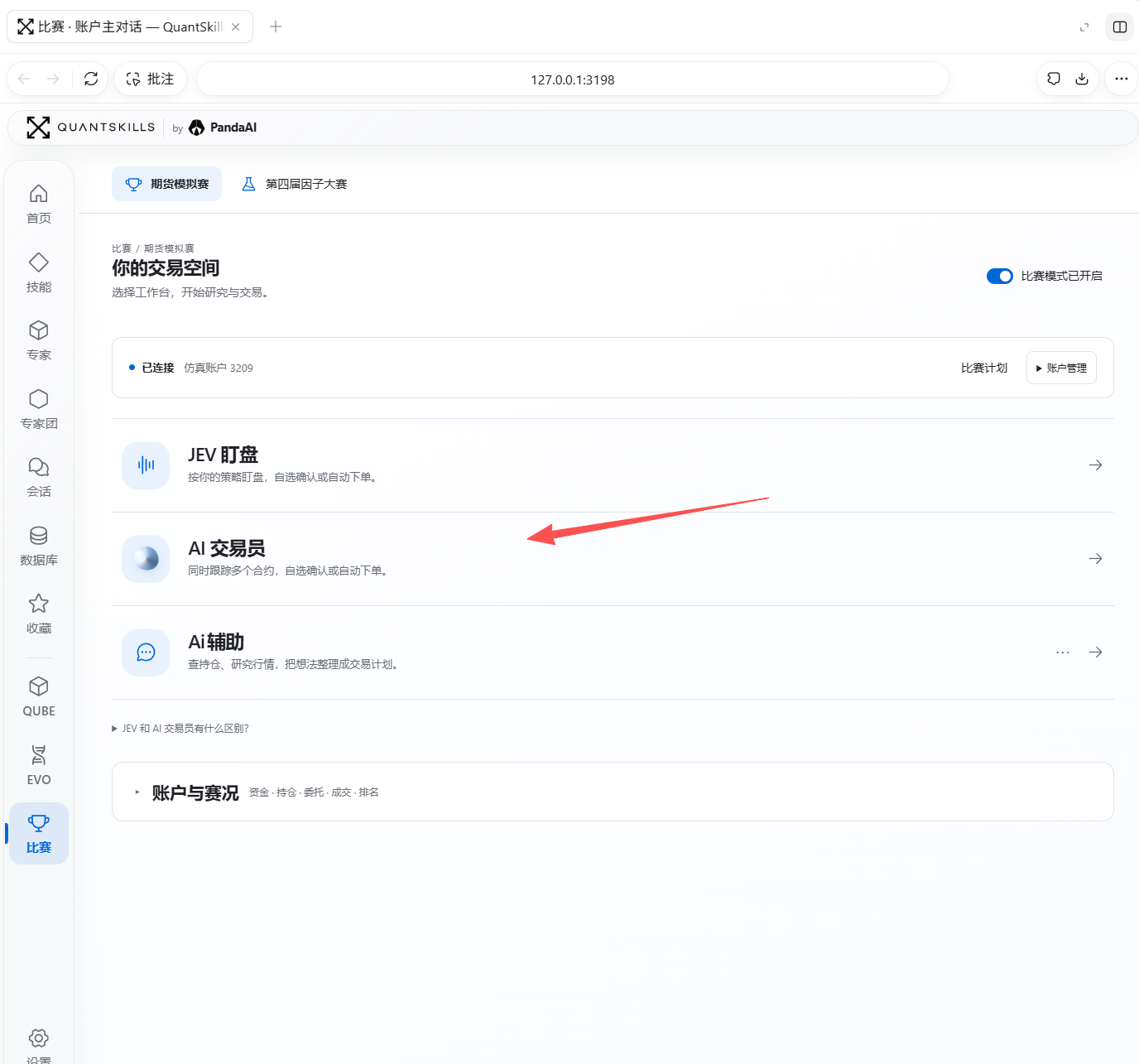Toggle the browser side panel icon
The image size is (1139, 1064).
click(1119, 26)
